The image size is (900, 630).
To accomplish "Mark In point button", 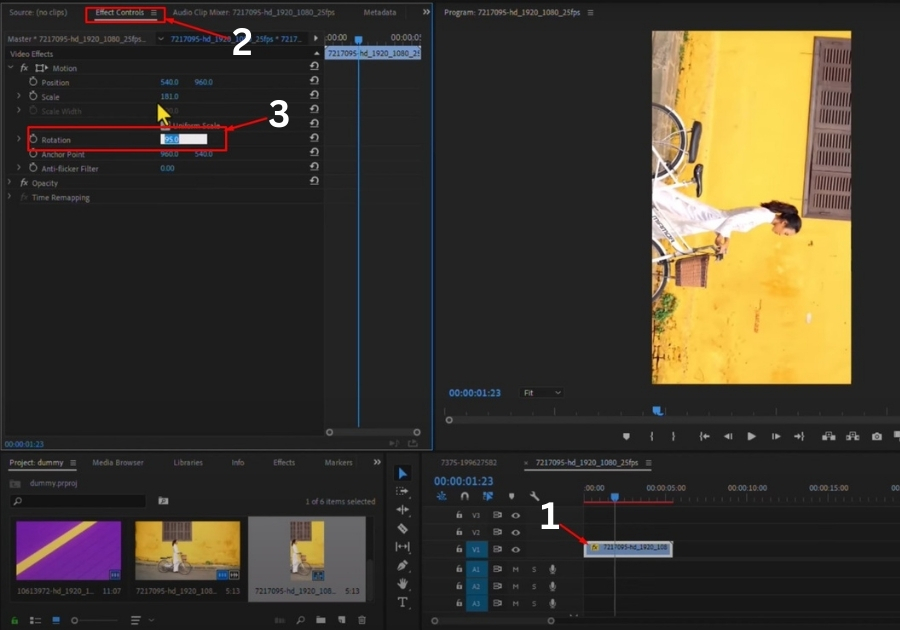I will (651, 437).
